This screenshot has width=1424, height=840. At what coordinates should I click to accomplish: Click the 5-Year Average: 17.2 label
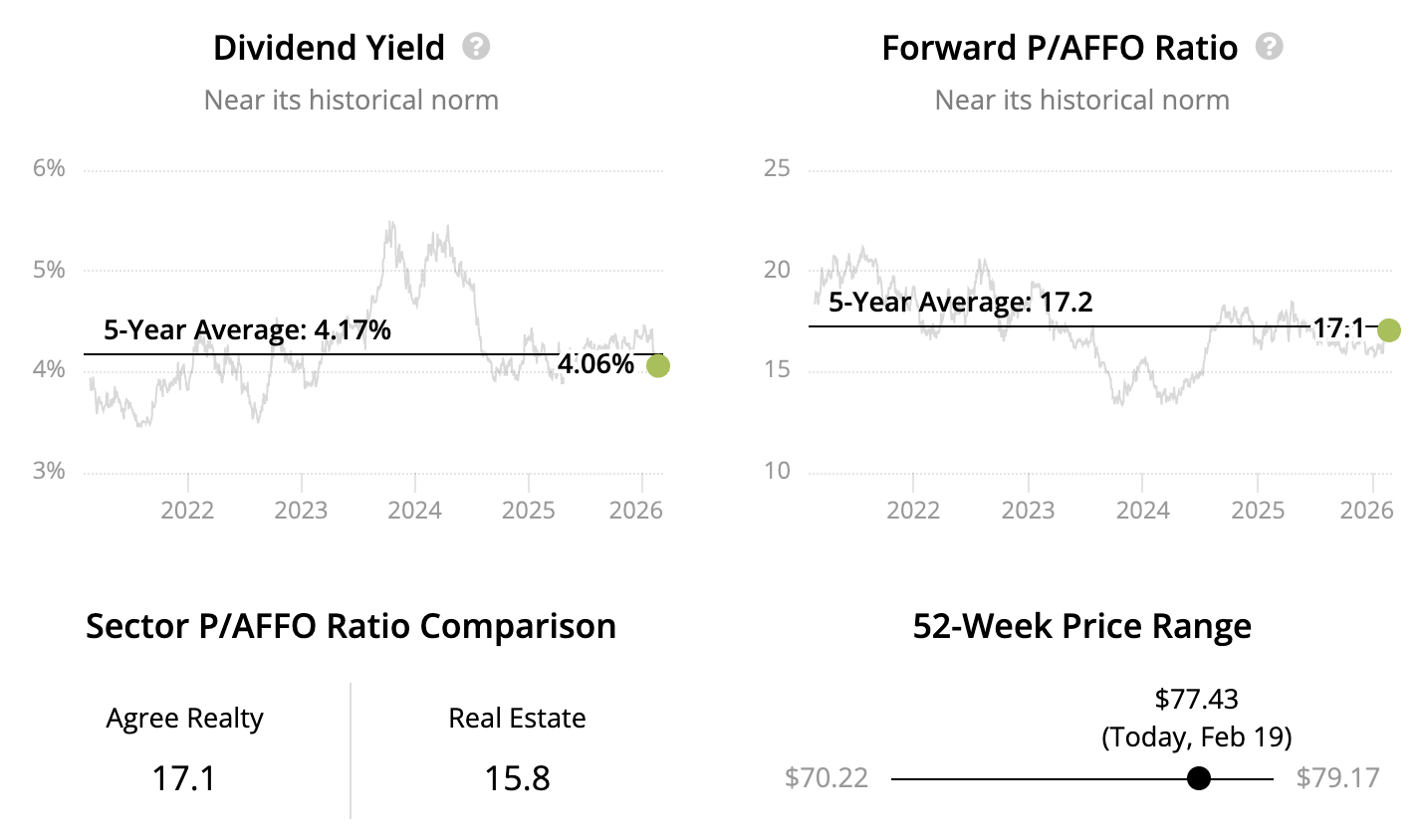960,302
